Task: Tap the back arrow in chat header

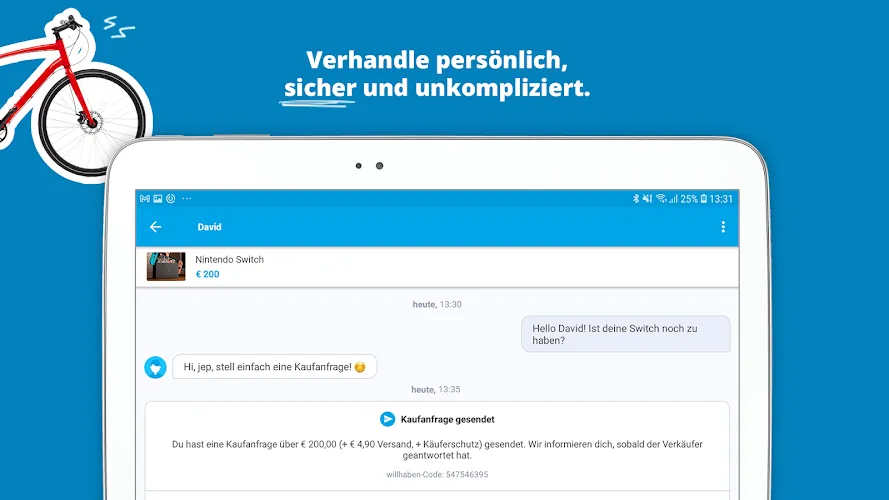Action: point(155,227)
